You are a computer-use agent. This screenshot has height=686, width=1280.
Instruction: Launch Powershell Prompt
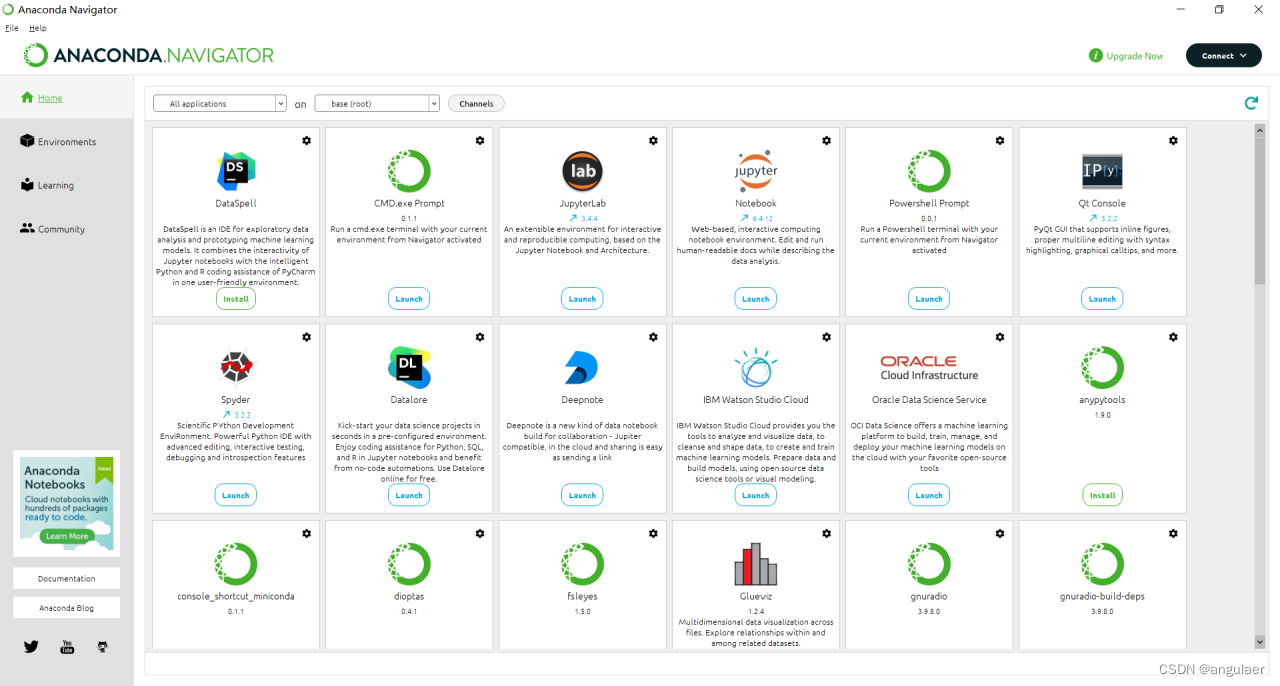click(x=929, y=298)
